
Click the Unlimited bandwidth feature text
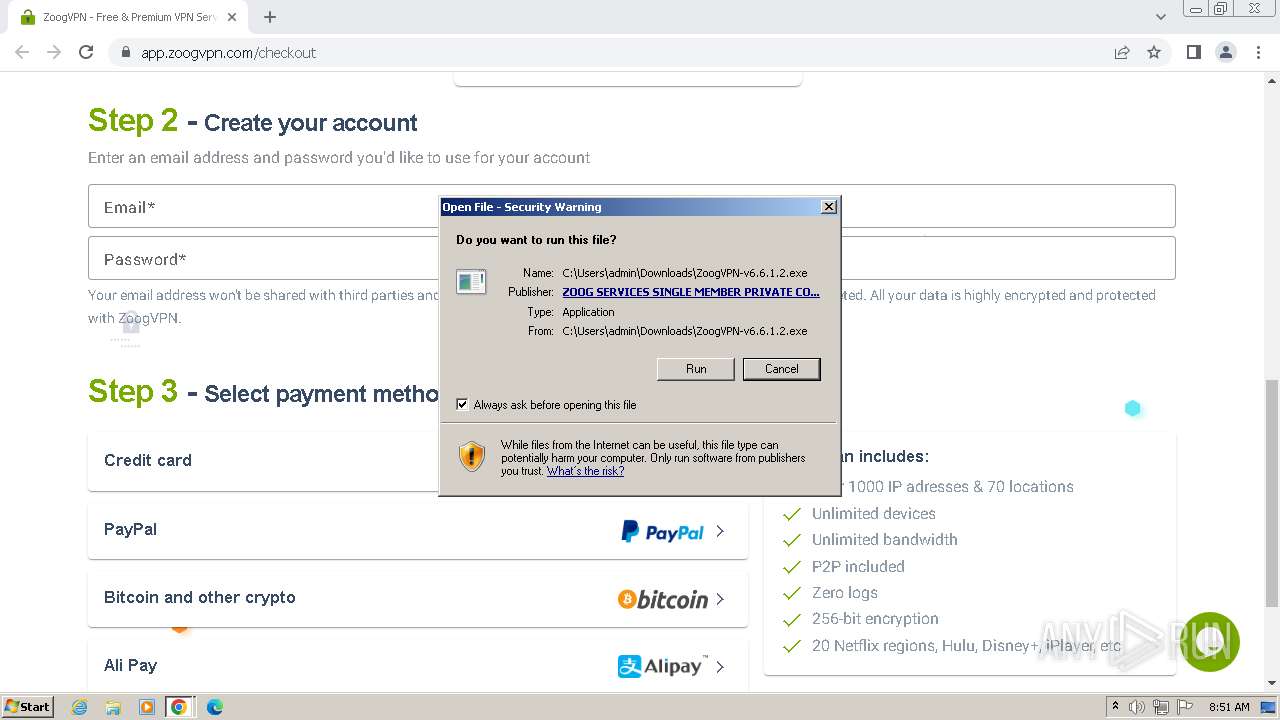884,539
